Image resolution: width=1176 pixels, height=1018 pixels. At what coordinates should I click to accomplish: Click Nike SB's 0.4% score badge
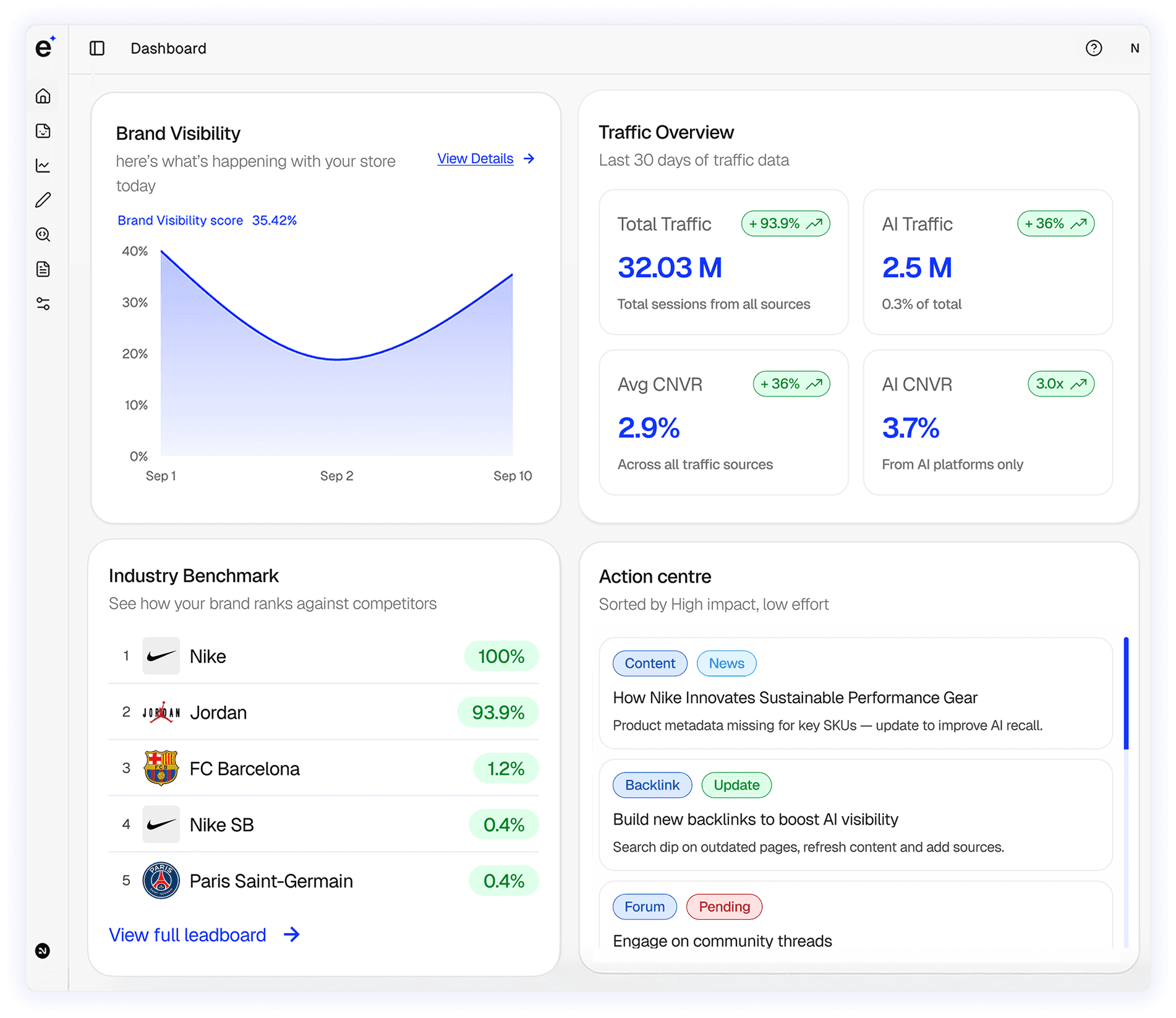click(503, 825)
